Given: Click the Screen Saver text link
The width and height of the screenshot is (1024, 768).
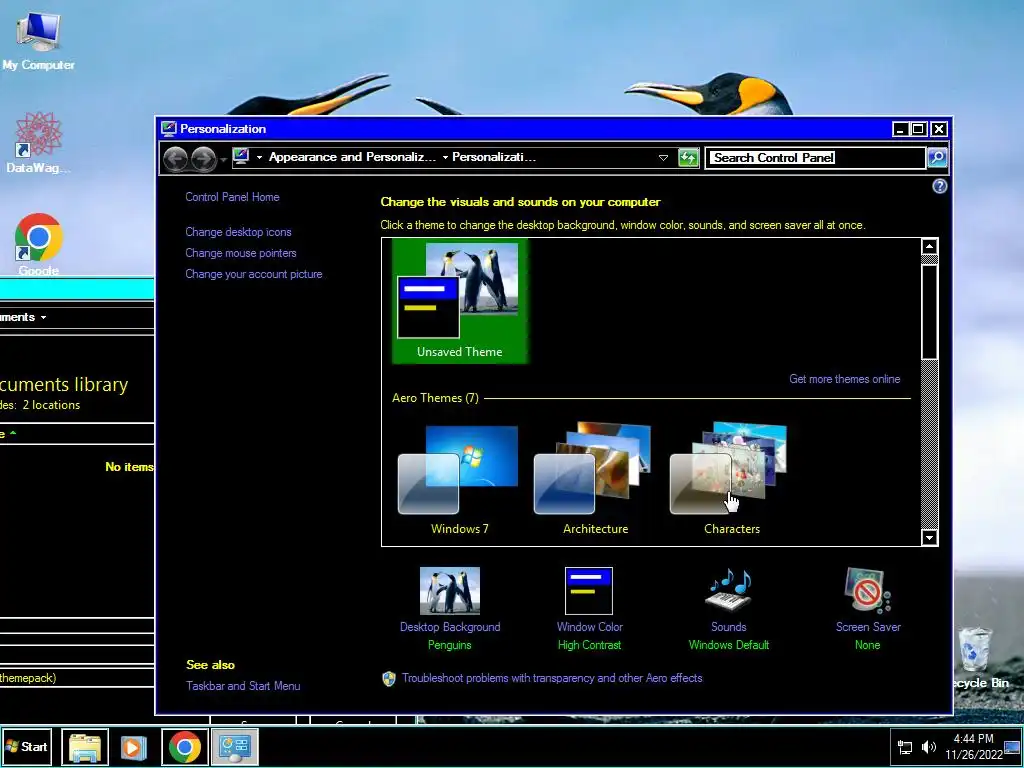Looking at the screenshot, I should coord(867,627).
